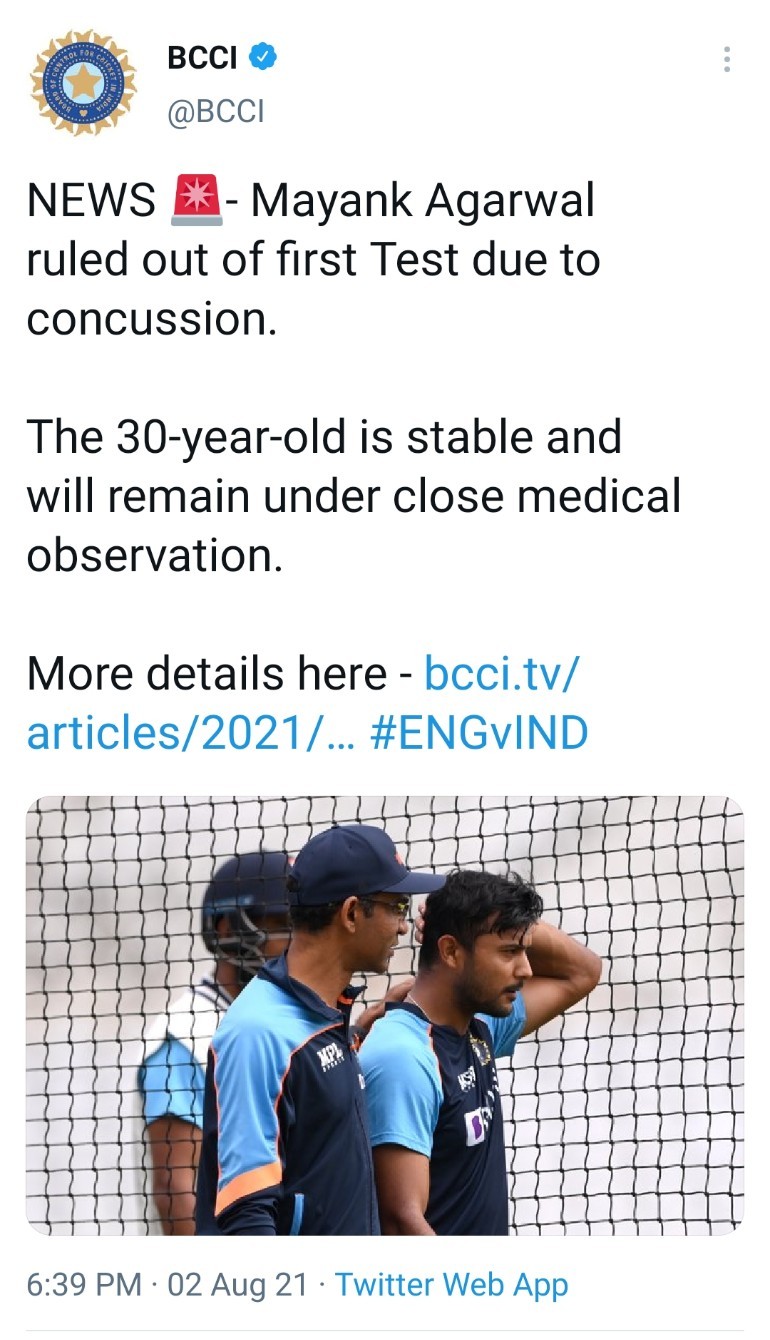The image size is (770, 1340).
Task: Click the "More details here" text
Action: [x=206, y=674]
